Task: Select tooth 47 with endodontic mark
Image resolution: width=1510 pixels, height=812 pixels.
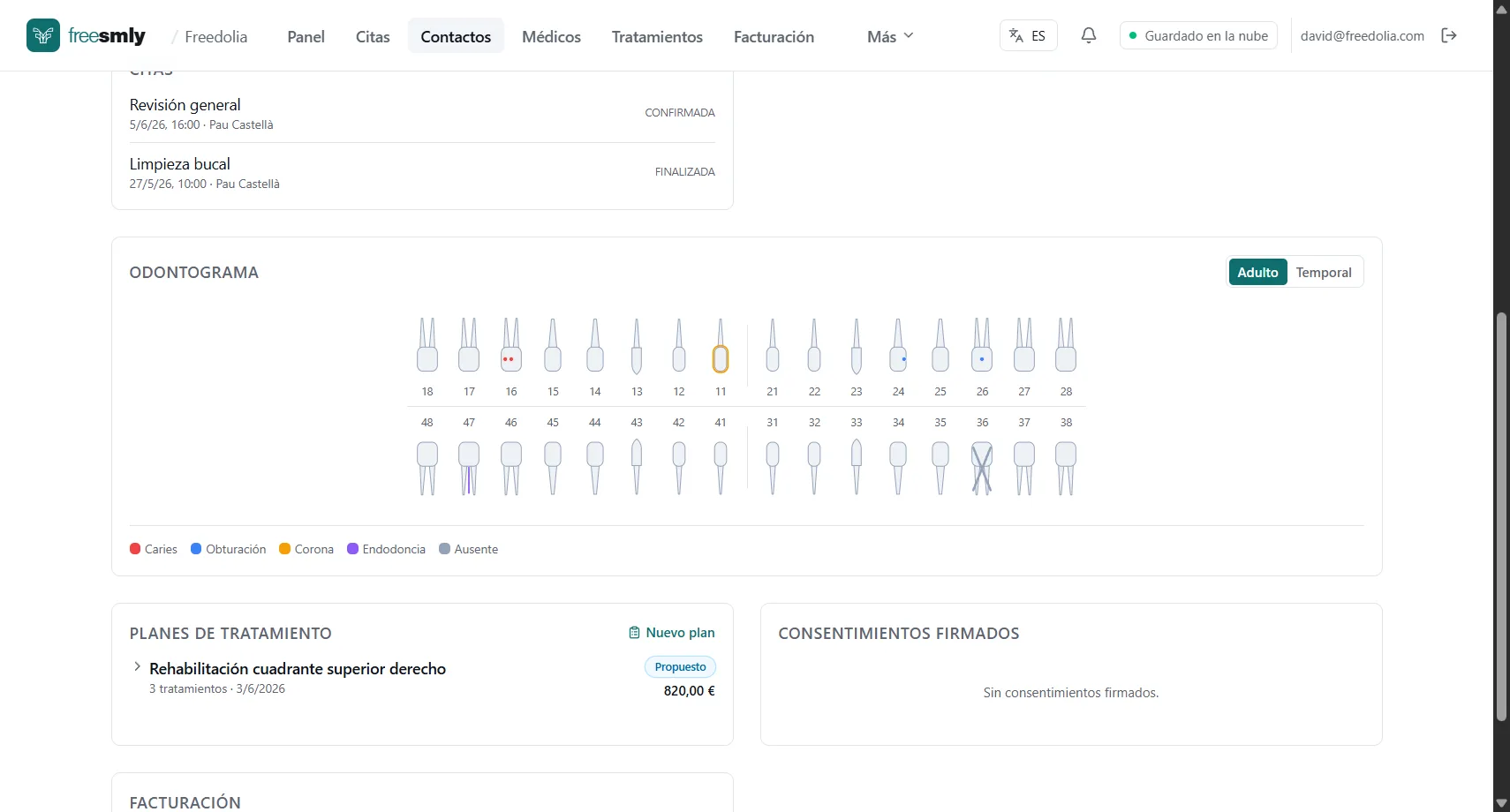Action: [x=469, y=468]
